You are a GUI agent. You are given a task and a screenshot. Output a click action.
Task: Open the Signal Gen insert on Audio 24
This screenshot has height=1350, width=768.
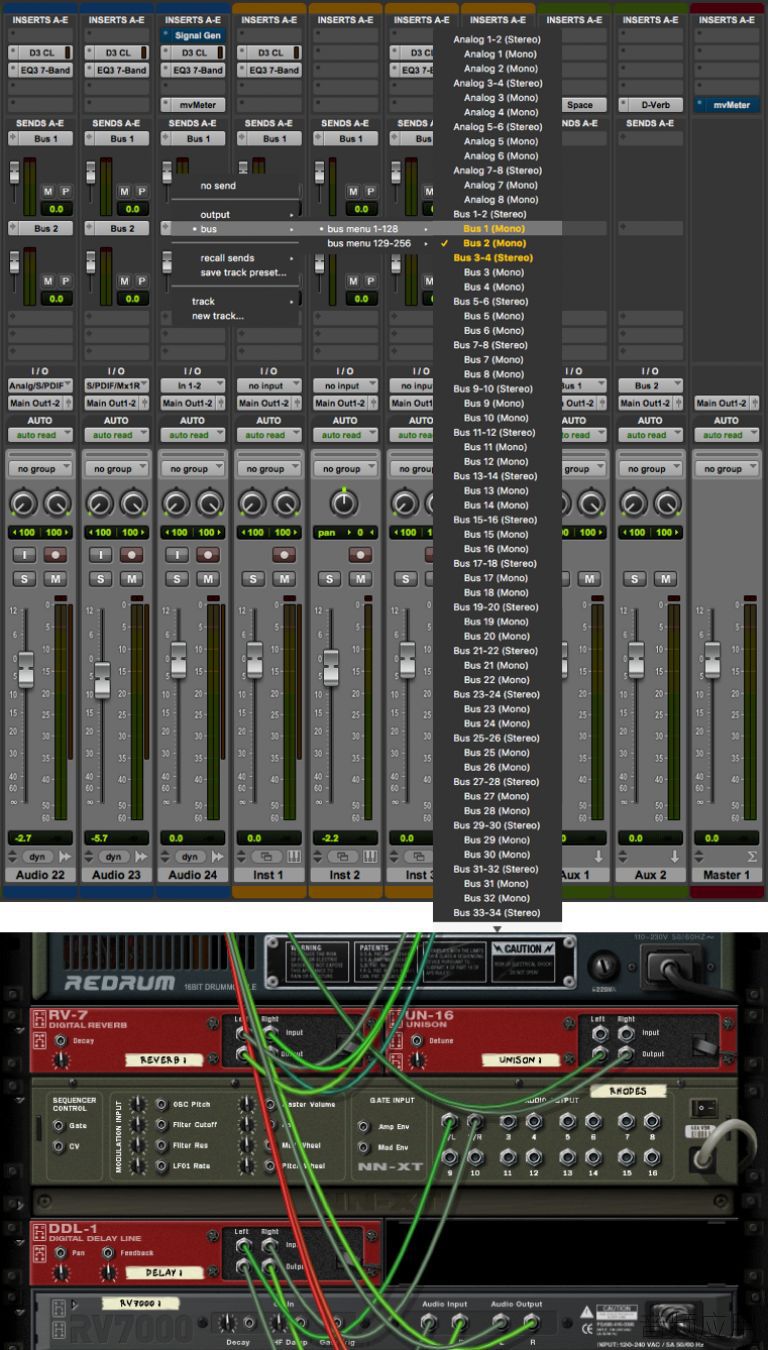(x=193, y=35)
